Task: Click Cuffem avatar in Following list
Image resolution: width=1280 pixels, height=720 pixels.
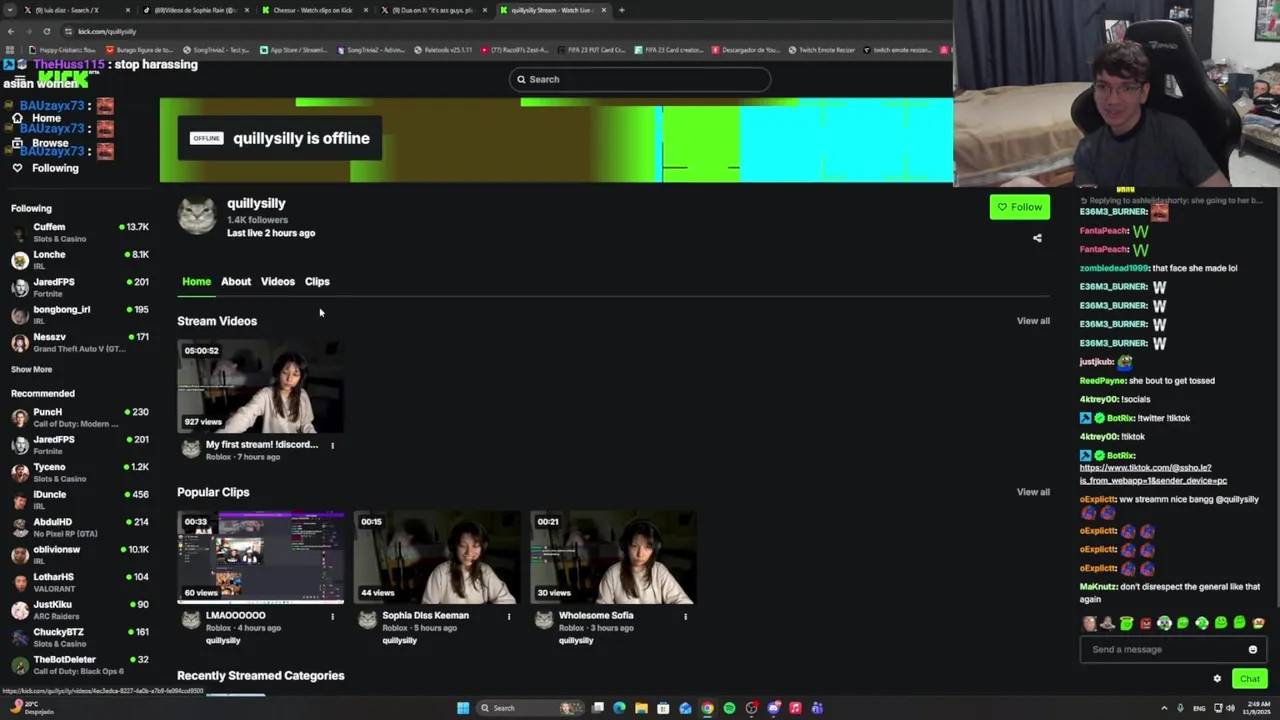Action: pyautogui.click(x=19, y=232)
